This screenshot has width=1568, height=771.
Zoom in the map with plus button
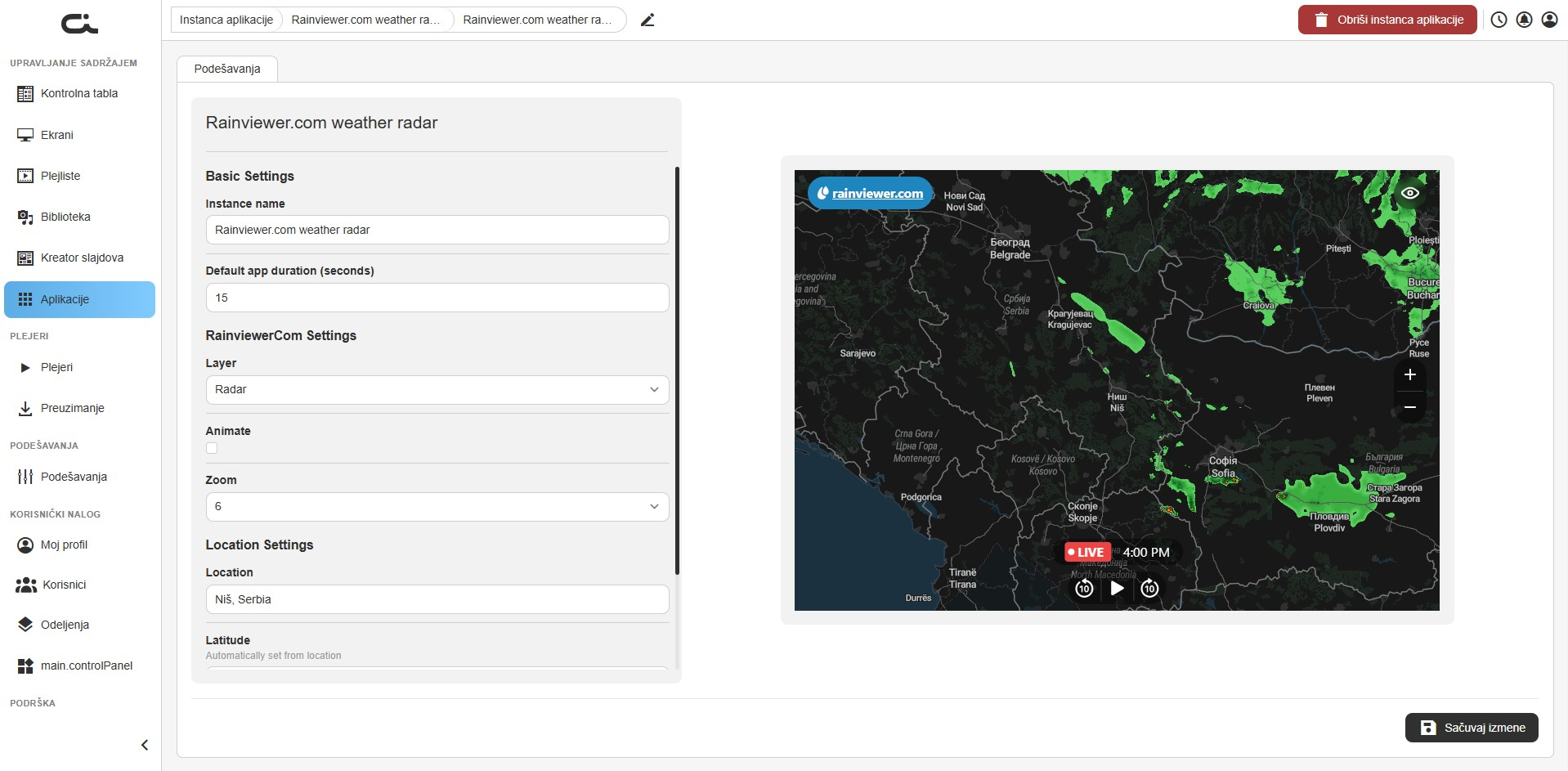pyautogui.click(x=1409, y=374)
